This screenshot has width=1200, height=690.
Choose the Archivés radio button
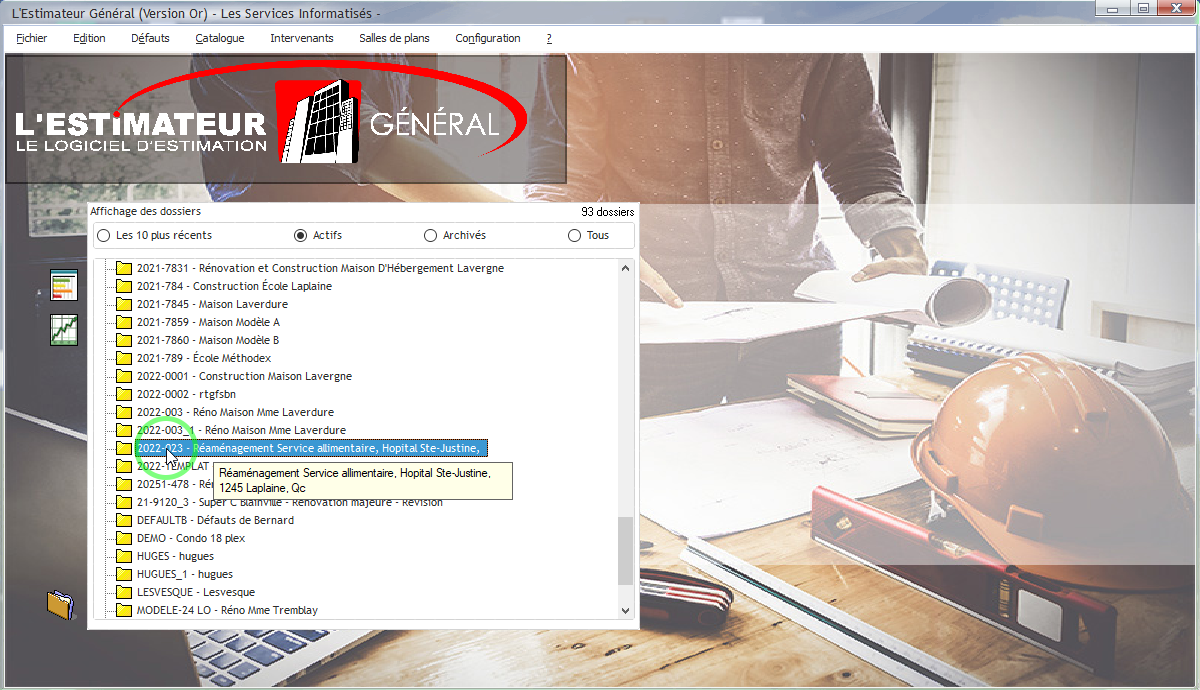430,236
